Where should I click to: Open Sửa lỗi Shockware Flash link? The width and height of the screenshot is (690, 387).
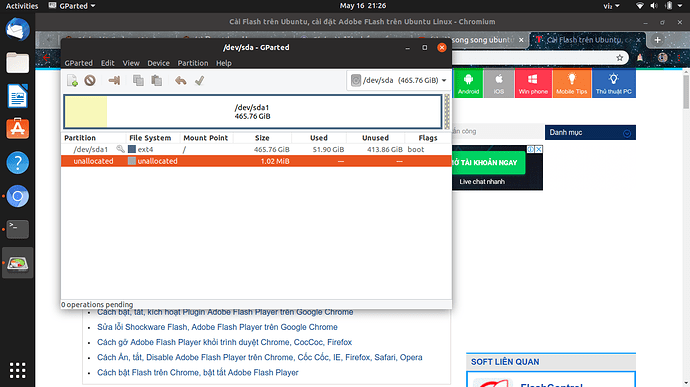(217, 327)
